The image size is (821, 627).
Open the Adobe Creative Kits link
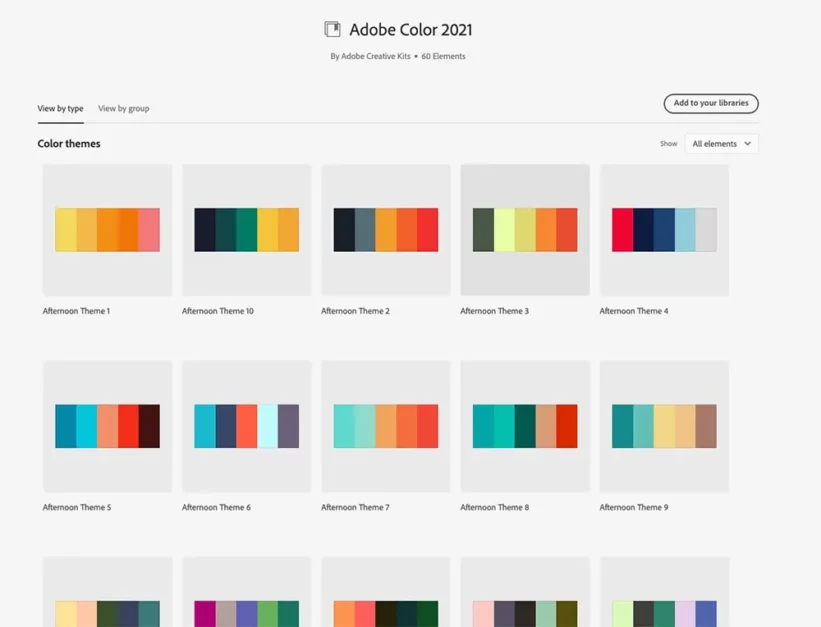pyautogui.click(x=376, y=56)
